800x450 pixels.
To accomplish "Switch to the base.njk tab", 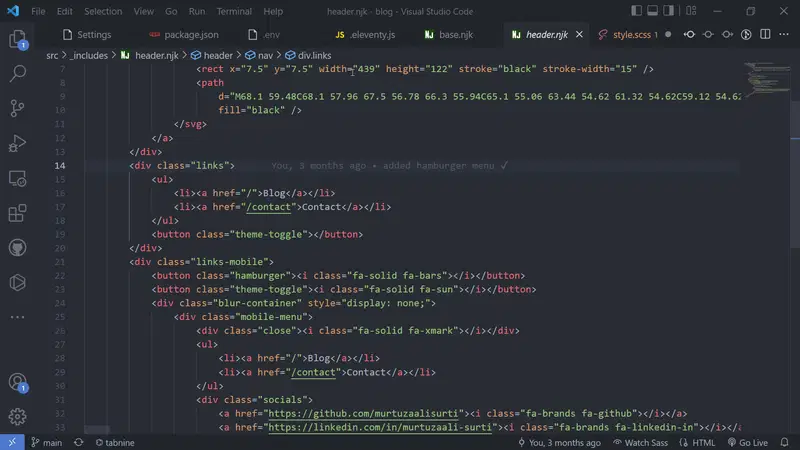I will [x=449, y=35].
